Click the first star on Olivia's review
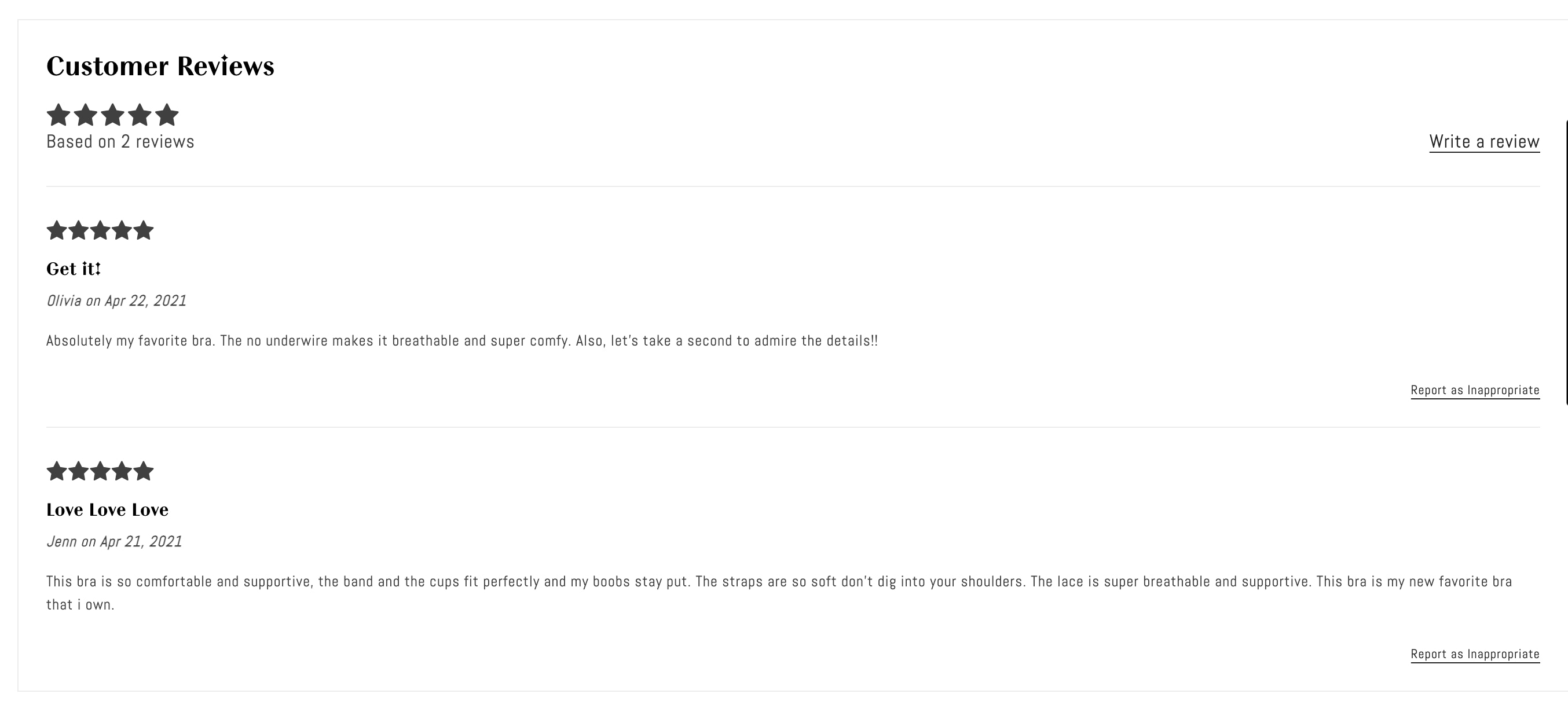 pyautogui.click(x=58, y=230)
